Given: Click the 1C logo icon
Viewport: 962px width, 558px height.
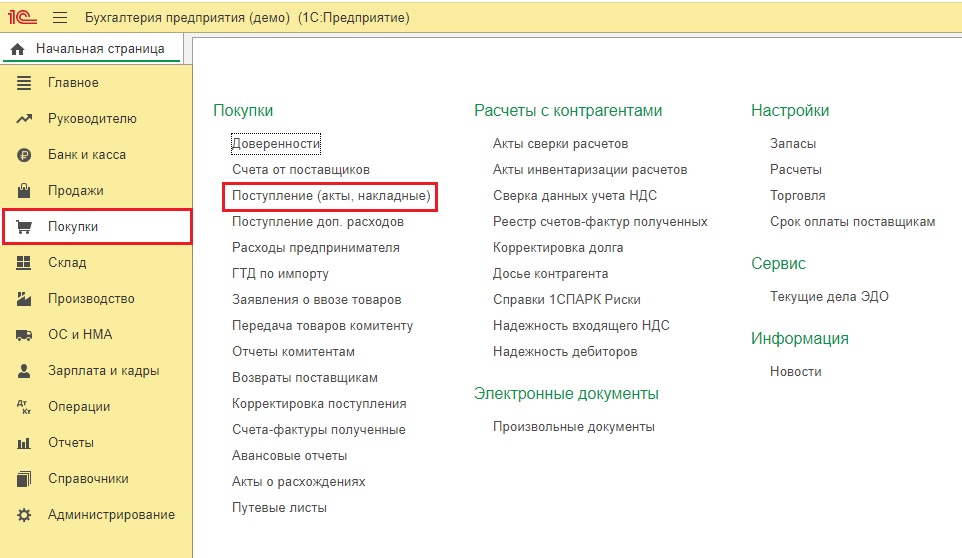Looking at the screenshot, I should tap(22, 17).
